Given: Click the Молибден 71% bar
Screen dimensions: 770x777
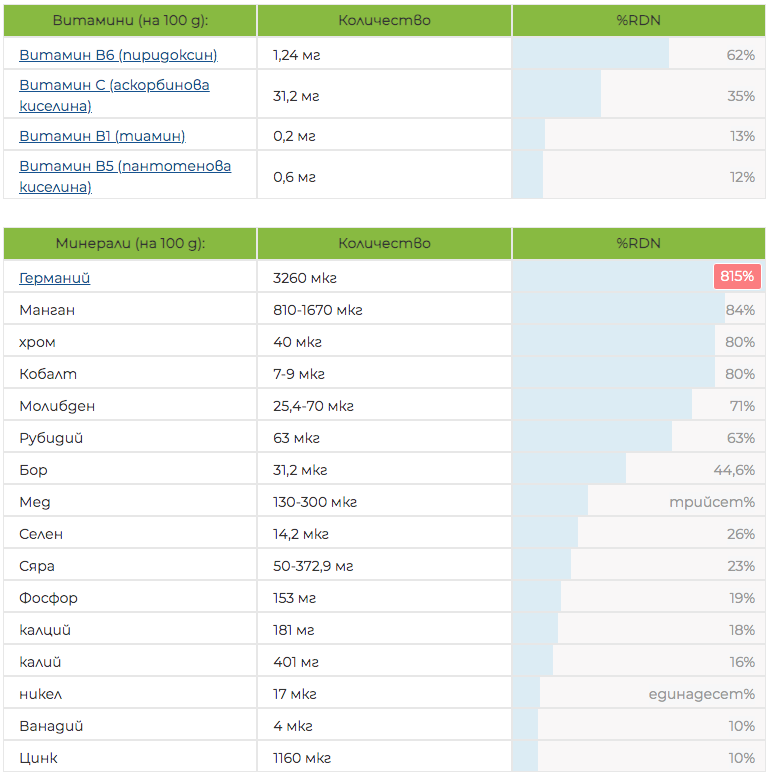Looking at the screenshot, I should 602,406.
